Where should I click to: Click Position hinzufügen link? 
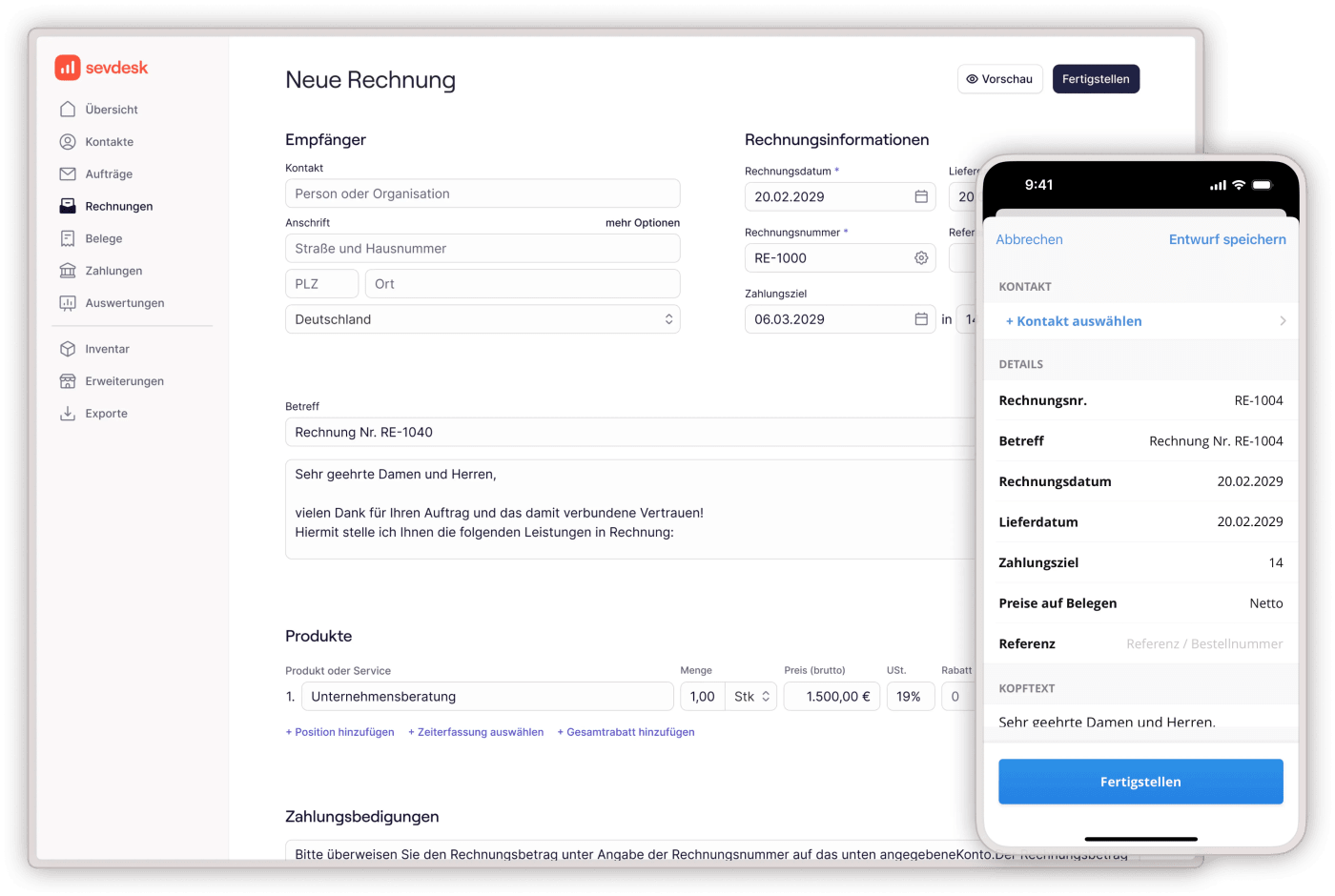(339, 732)
